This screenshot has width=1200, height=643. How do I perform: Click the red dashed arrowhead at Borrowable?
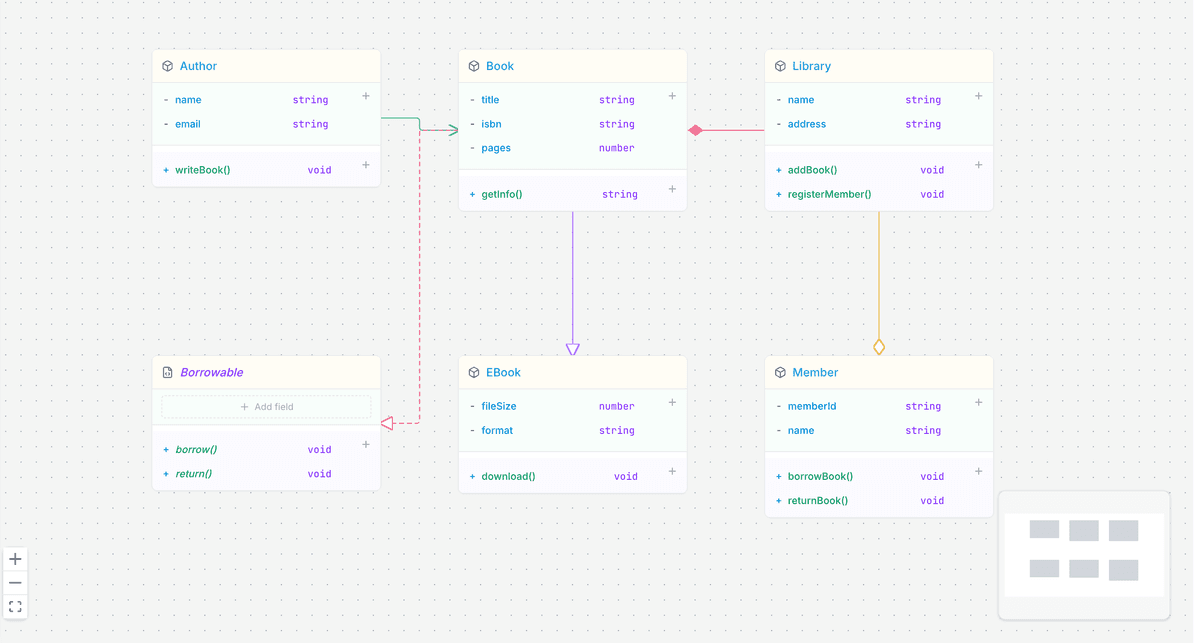[387, 424]
